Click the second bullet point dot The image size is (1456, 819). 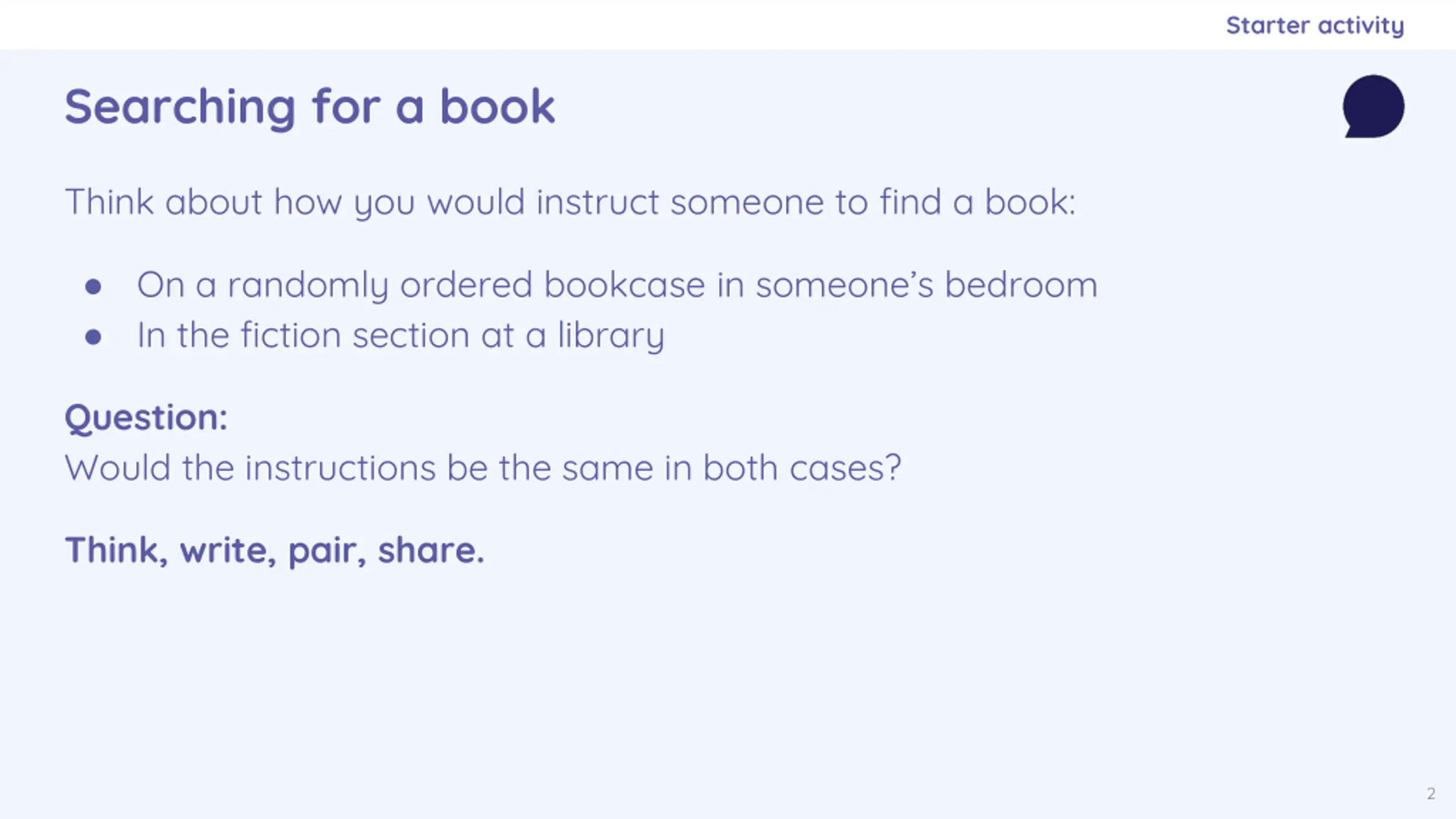click(93, 337)
